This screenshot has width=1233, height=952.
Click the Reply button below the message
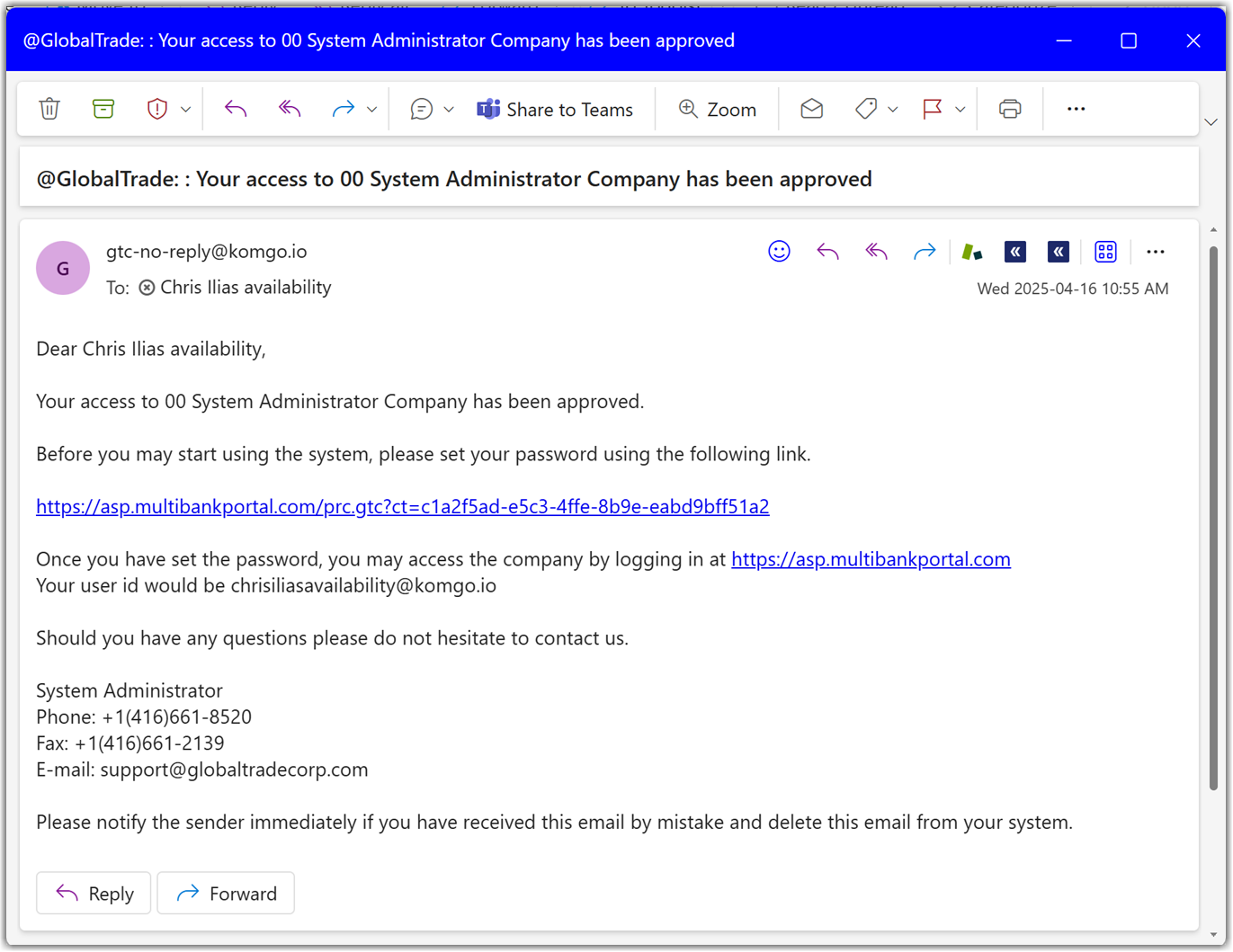click(x=94, y=894)
